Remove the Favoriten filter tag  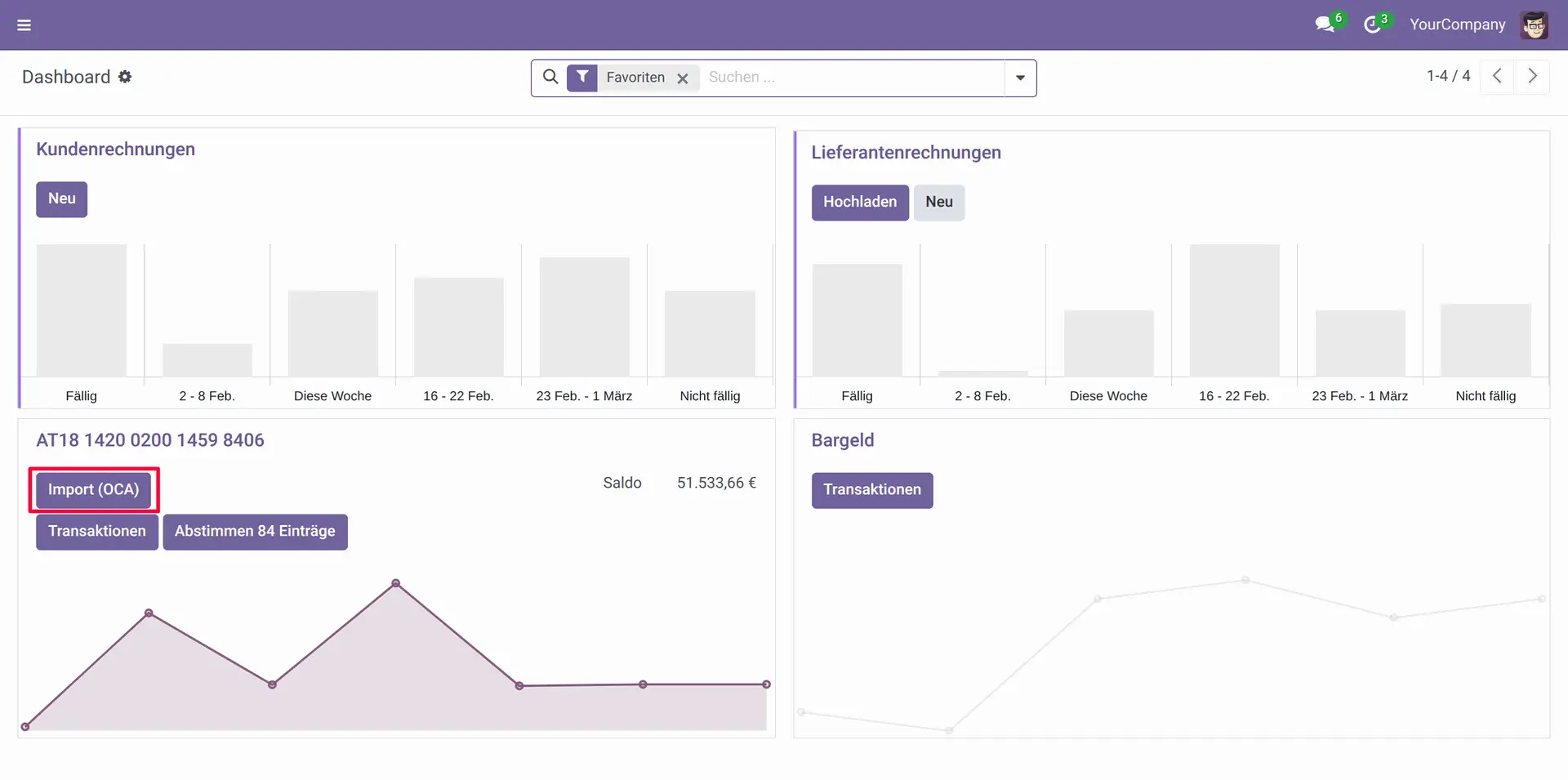[x=683, y=78]
